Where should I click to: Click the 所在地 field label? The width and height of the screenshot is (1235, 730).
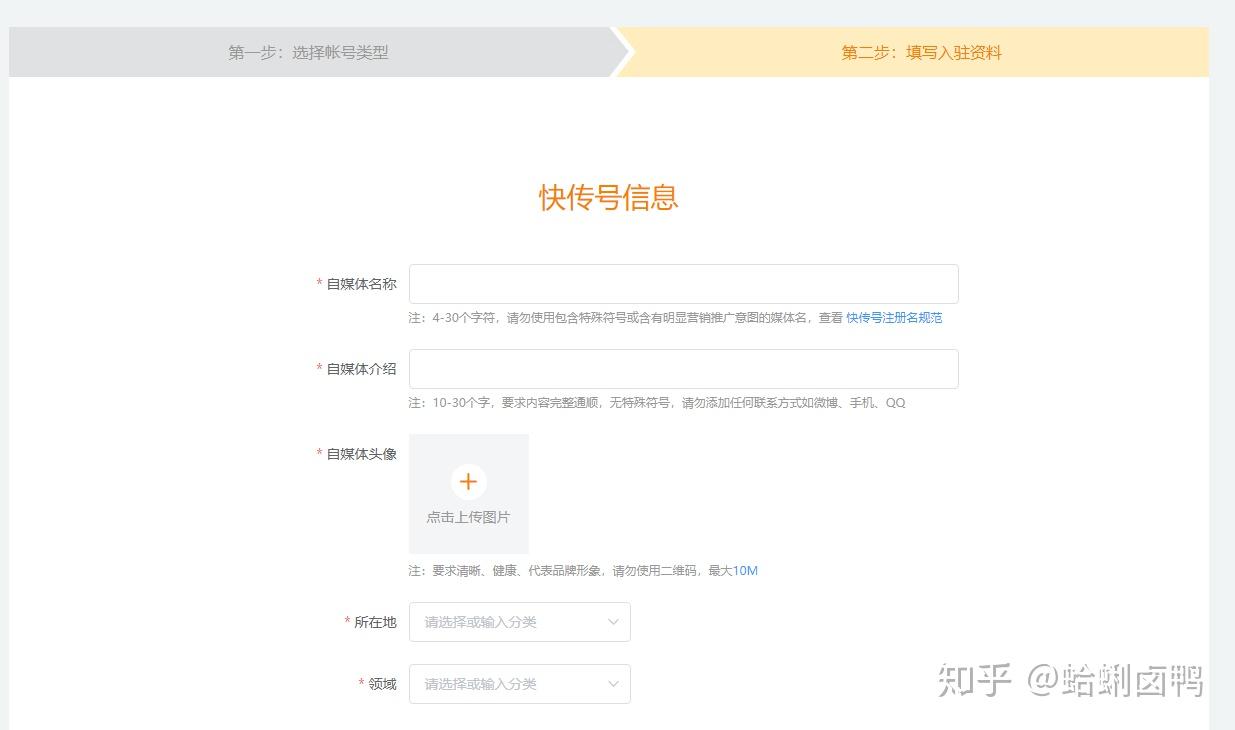[375, 622]
